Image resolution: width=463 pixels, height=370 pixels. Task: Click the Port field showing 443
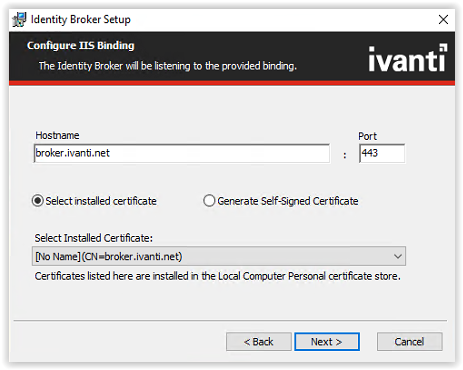point(382,153)
